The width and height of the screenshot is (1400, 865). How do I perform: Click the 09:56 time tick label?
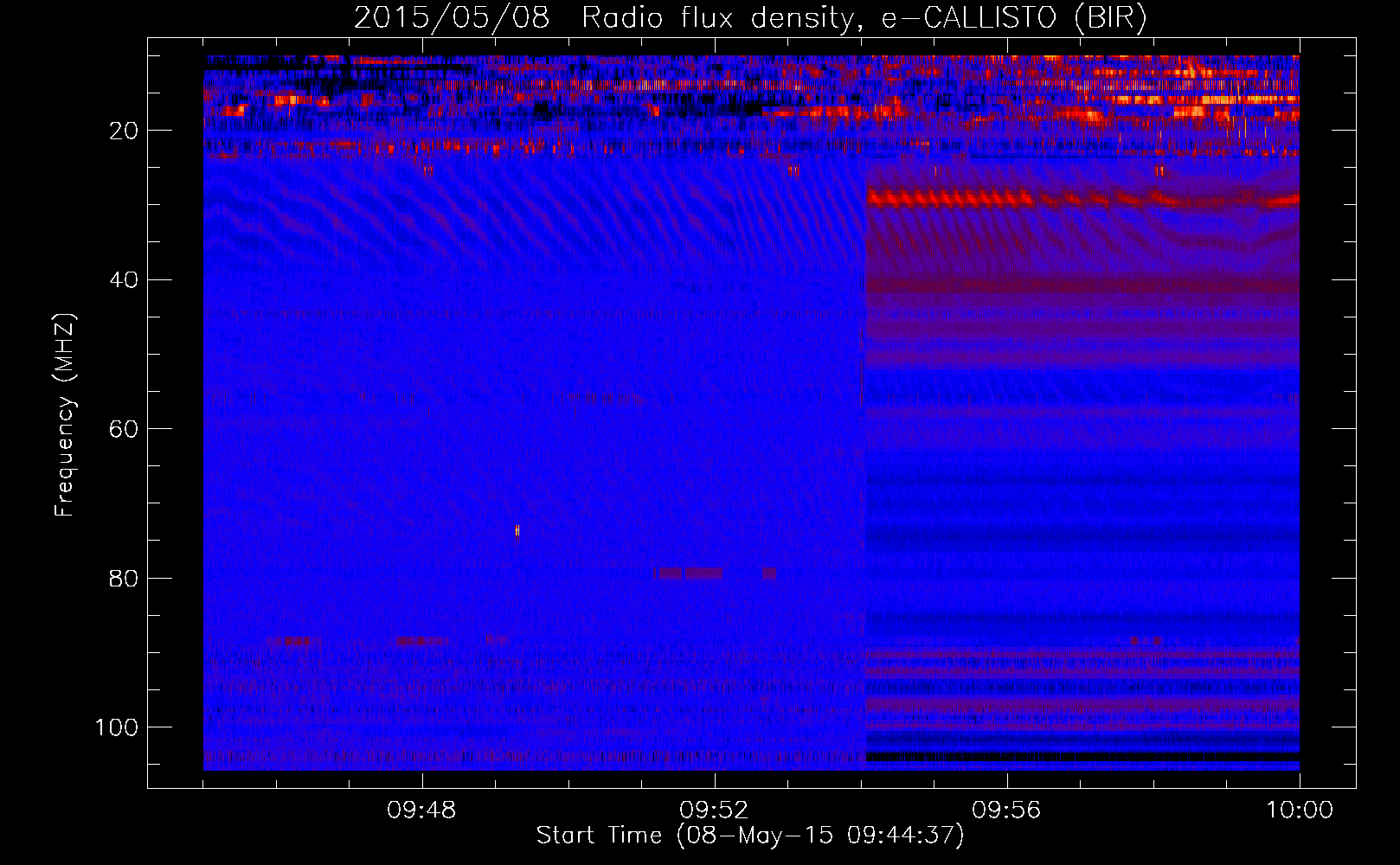1006,811
